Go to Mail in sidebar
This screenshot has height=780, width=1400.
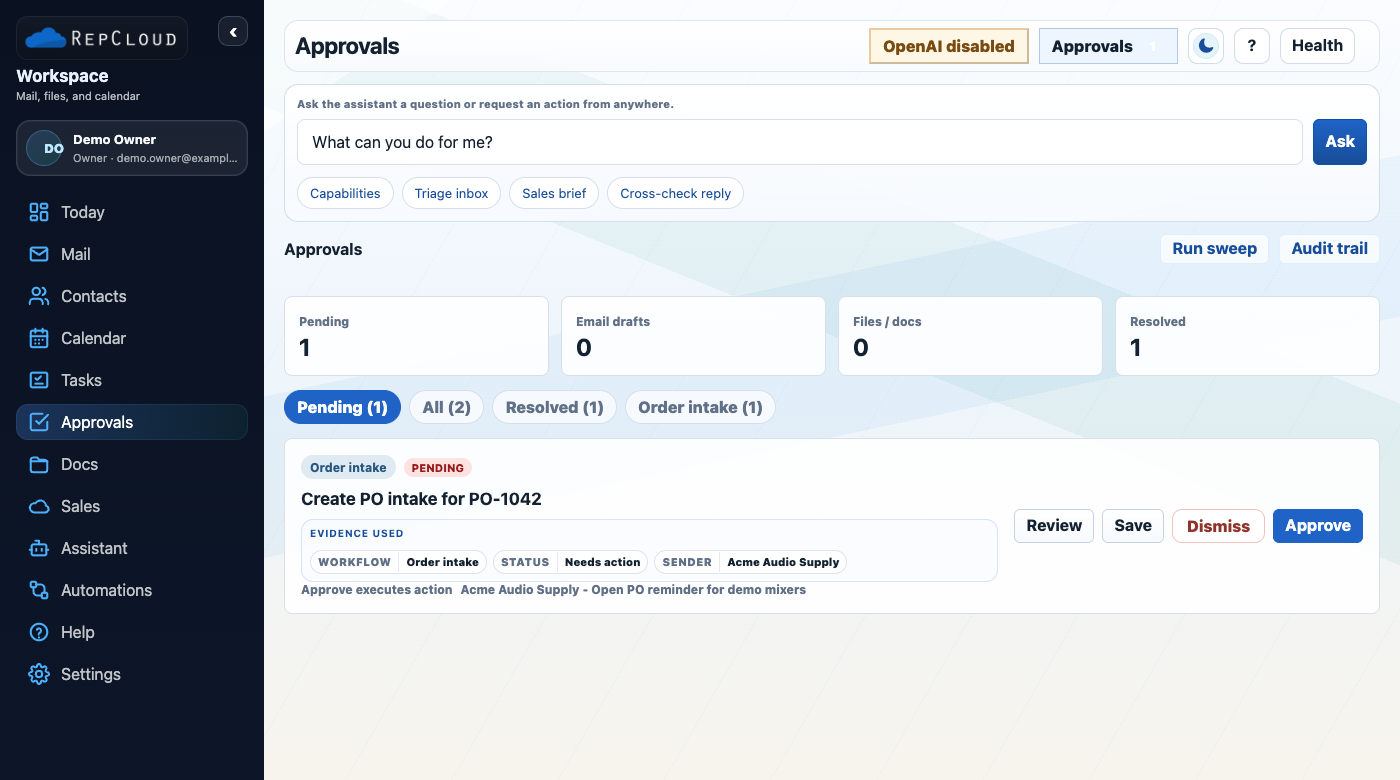(x=76, y=254)
